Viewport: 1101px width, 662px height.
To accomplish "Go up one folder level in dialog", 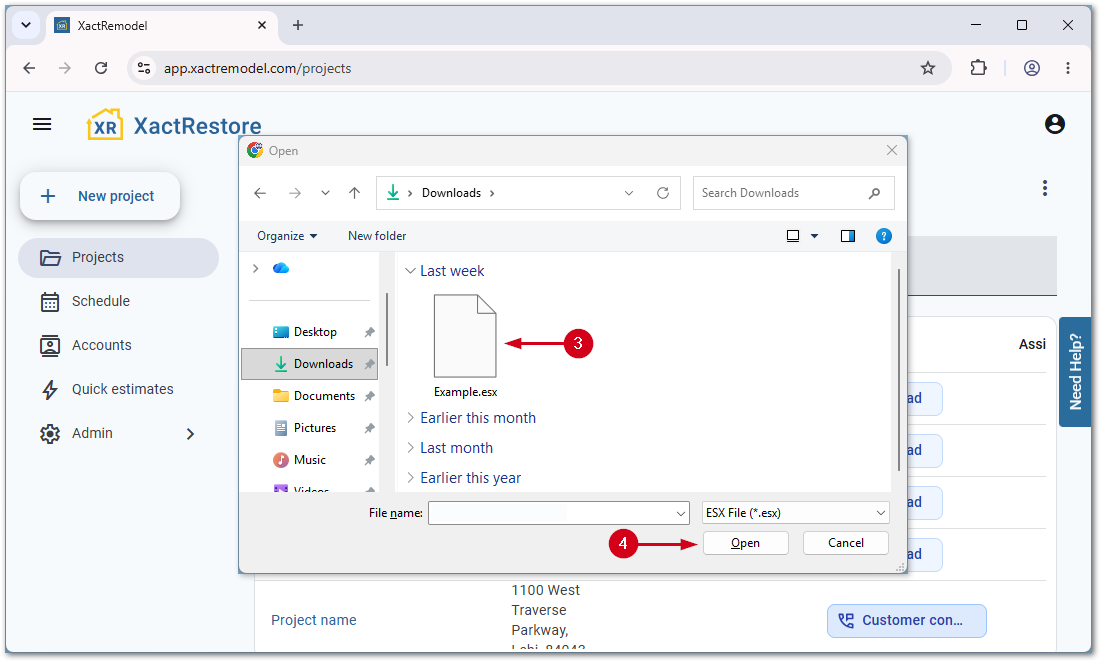I will pyautogui.click(x=355, y=193).
